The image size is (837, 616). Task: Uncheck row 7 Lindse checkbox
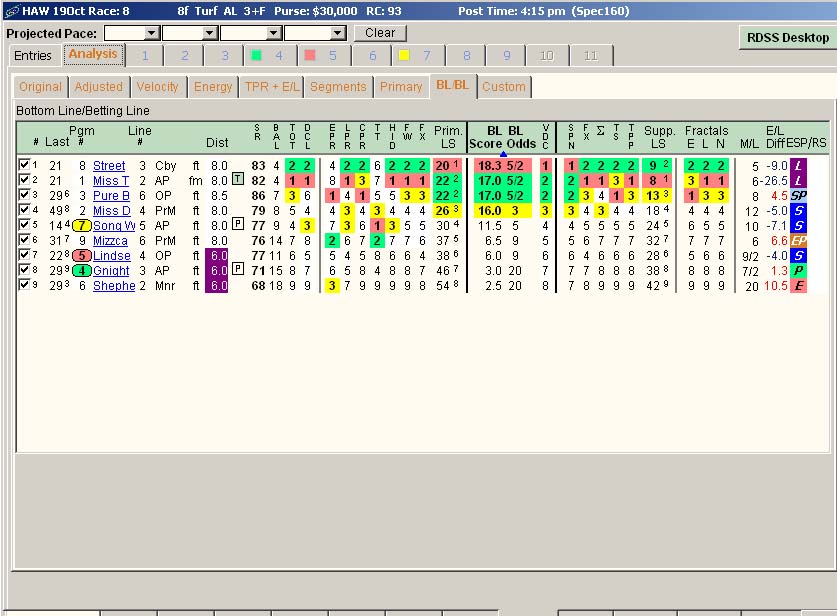click(24, 254)
